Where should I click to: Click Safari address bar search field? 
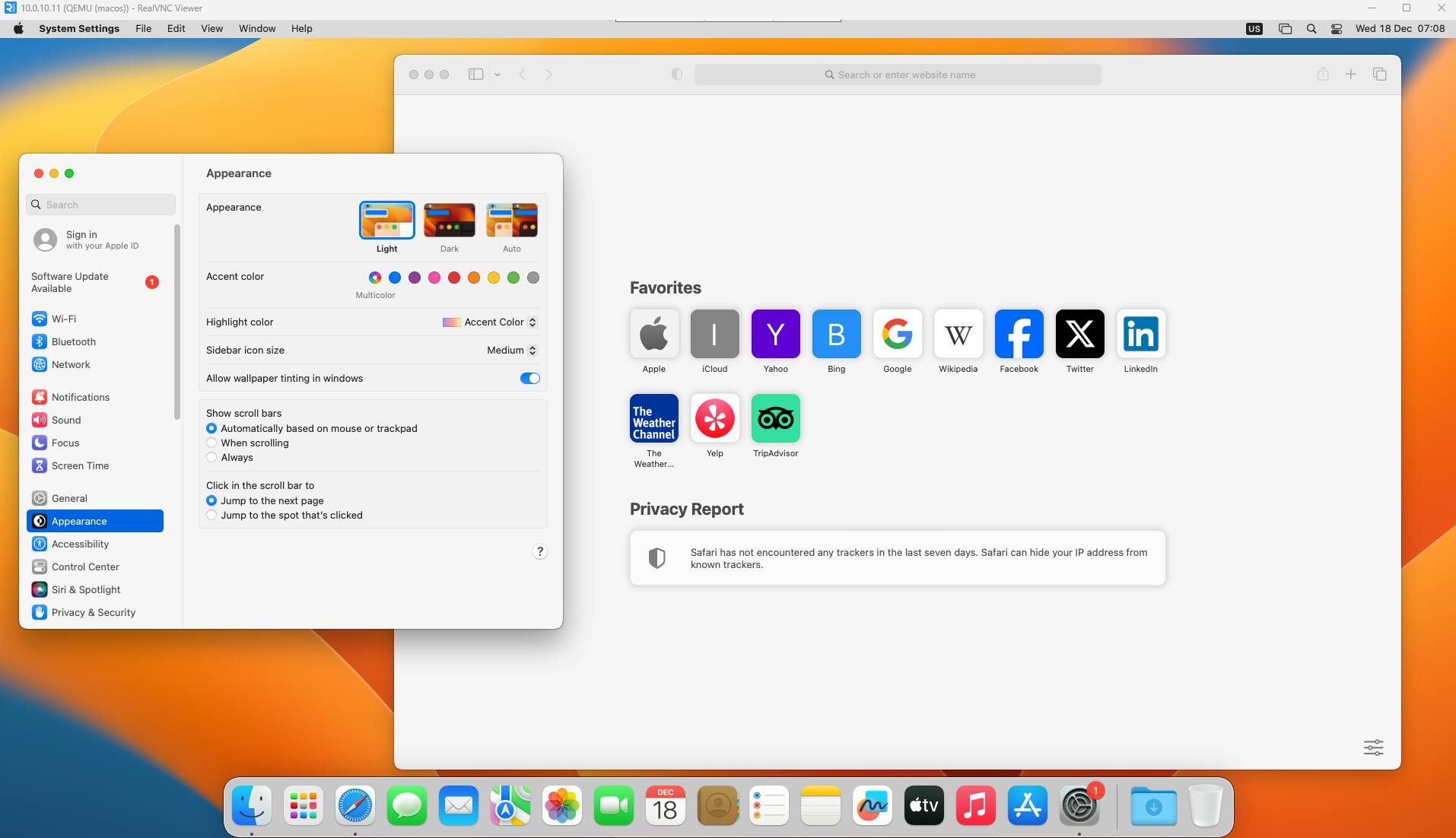[898, 75]
